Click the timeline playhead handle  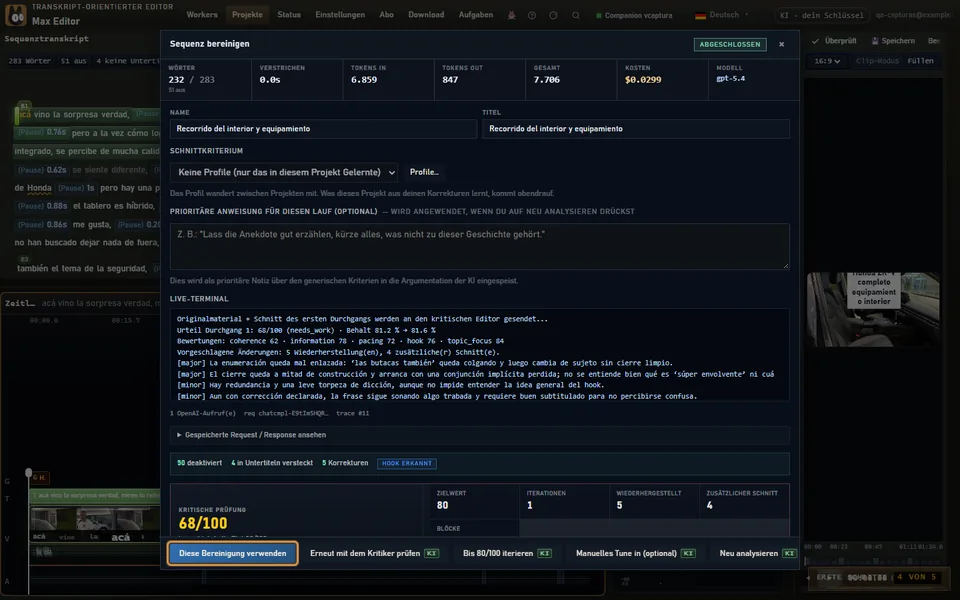click(x=28, y=473)
